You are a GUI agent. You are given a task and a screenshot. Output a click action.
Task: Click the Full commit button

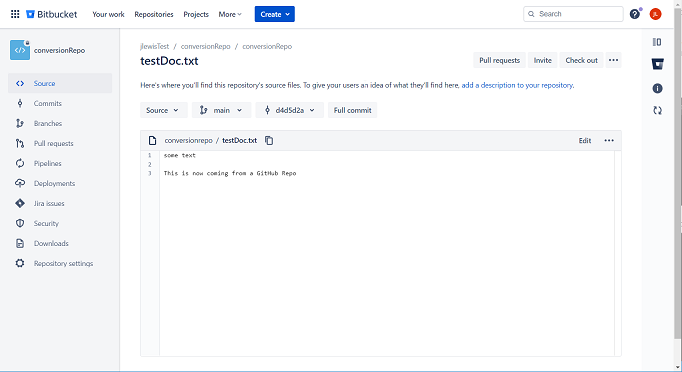point(352,111)
